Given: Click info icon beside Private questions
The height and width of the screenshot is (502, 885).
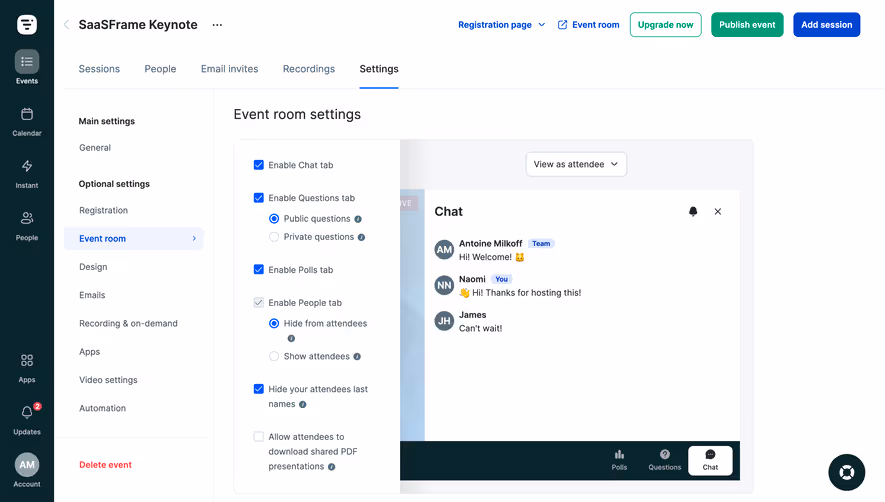Looking at the screenshot, I should click(361, 237).
